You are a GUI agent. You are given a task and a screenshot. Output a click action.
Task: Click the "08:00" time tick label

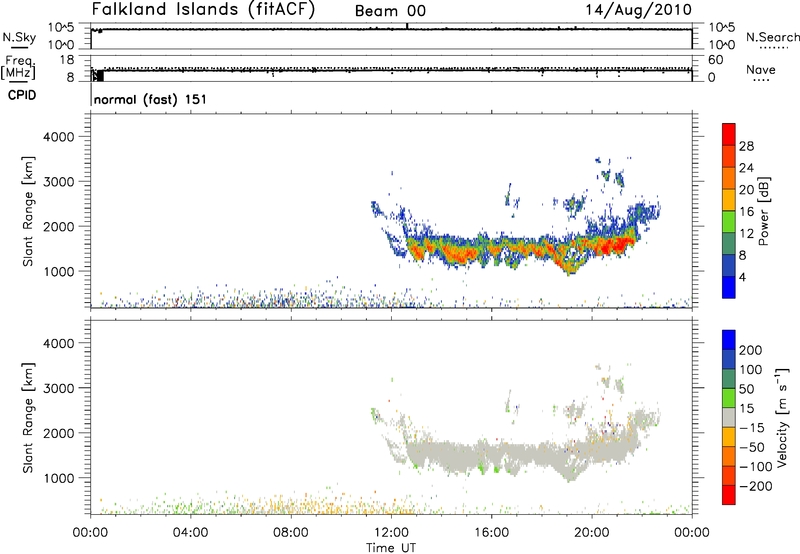point(291,533)
